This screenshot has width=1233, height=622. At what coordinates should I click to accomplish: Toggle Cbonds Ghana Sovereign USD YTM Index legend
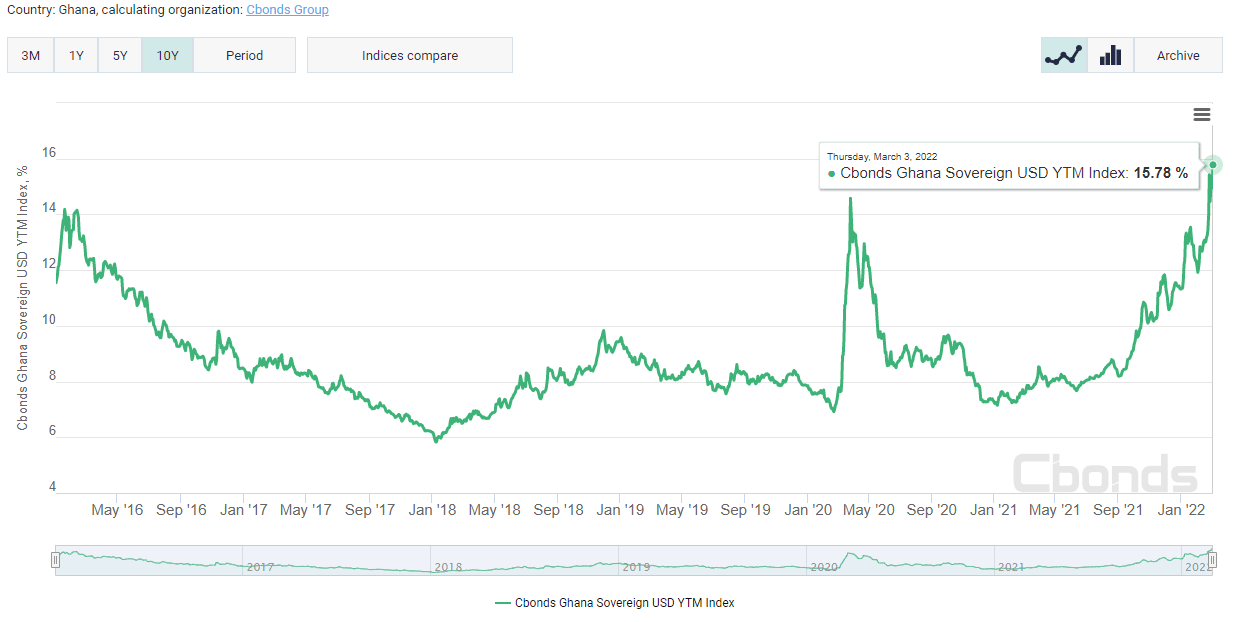click(x=615, y=603)
